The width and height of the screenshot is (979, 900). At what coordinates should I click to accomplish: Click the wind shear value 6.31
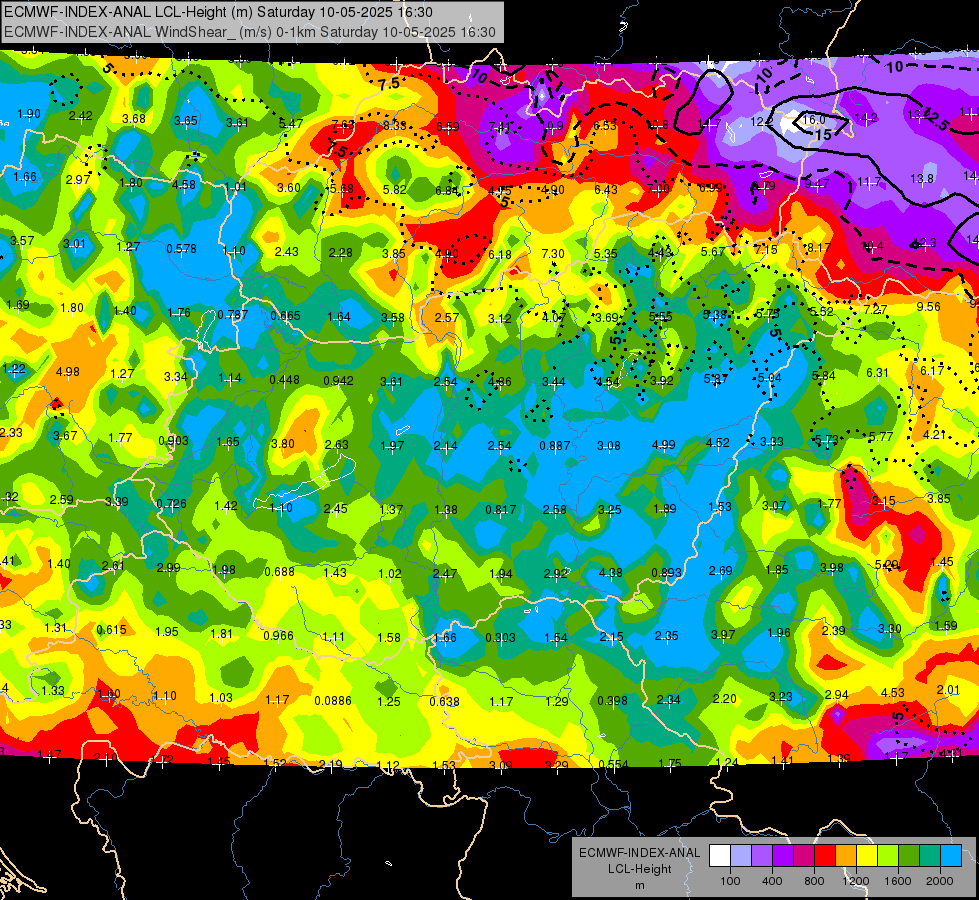pos(877,372)
